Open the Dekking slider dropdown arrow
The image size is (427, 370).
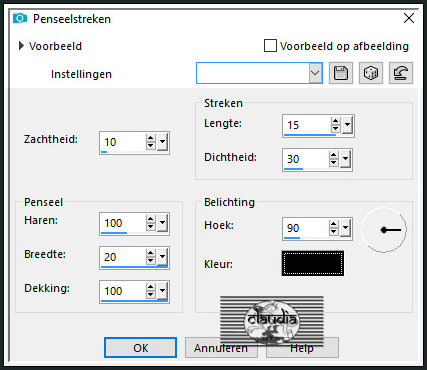point(162,291)
